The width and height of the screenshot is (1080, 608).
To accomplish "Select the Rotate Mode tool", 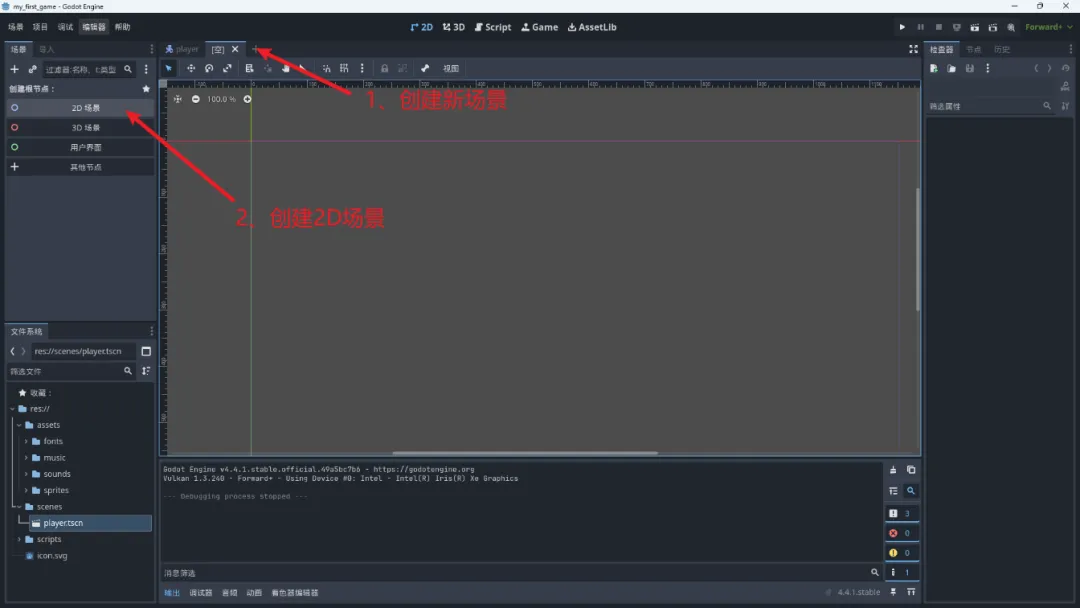I will coord(209,68).
